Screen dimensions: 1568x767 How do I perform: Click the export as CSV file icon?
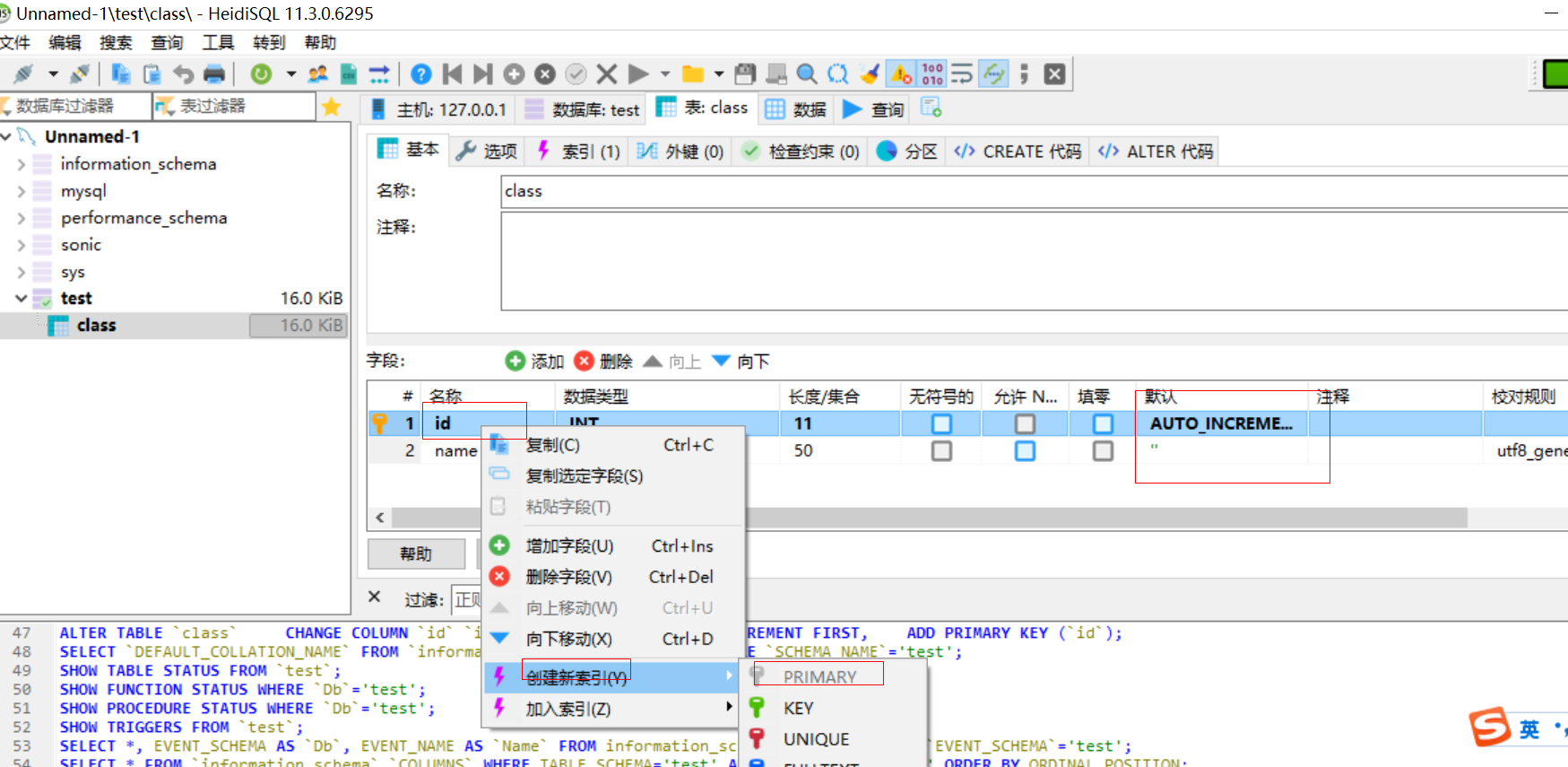point(349,74)
